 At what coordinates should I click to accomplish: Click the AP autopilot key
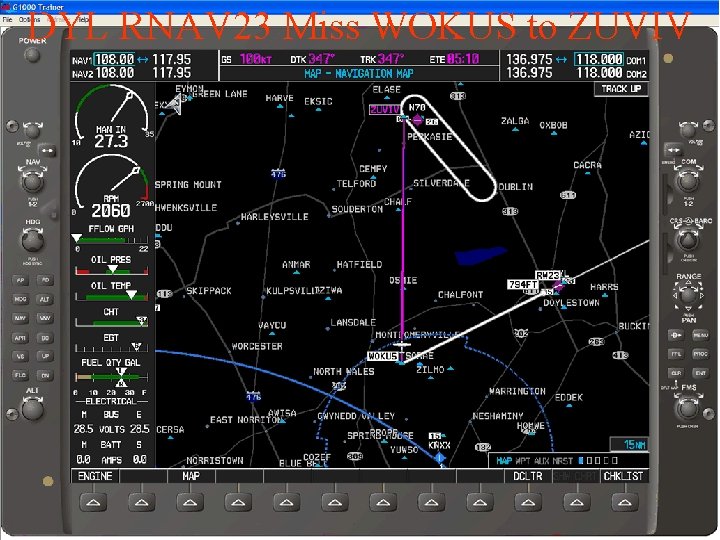(x=20, y=280)
